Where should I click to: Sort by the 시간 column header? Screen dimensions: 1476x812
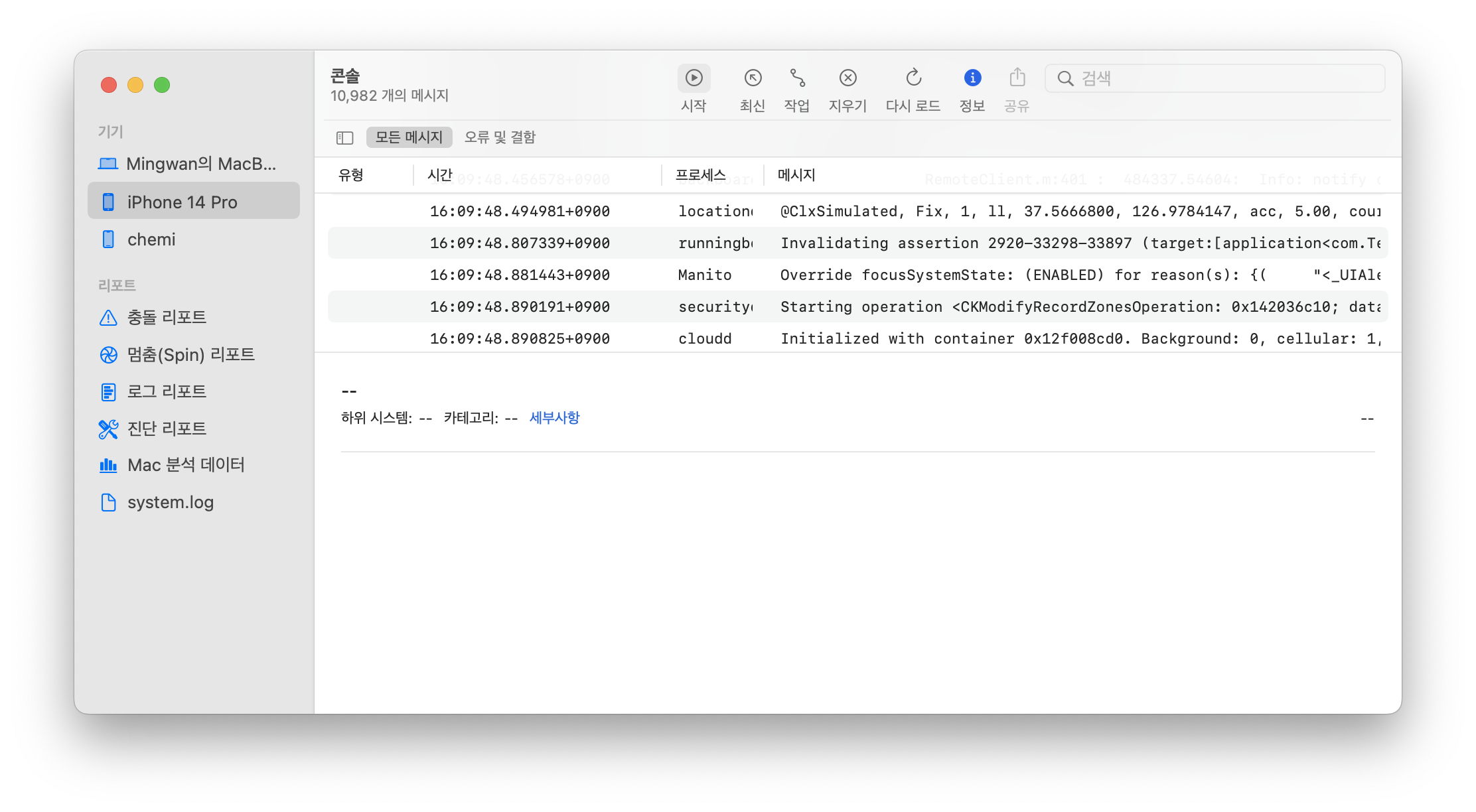pos(439,175)
